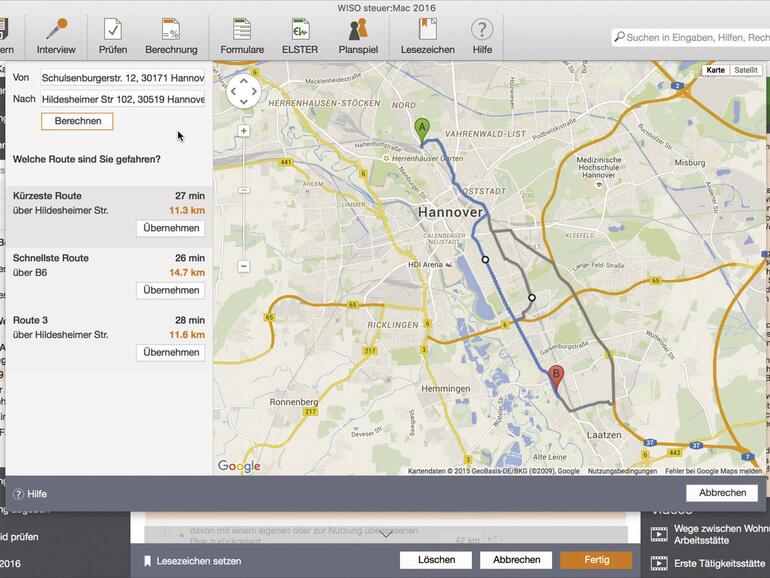Accept the Schnellste Route with Übernehmen

point(171,290)
